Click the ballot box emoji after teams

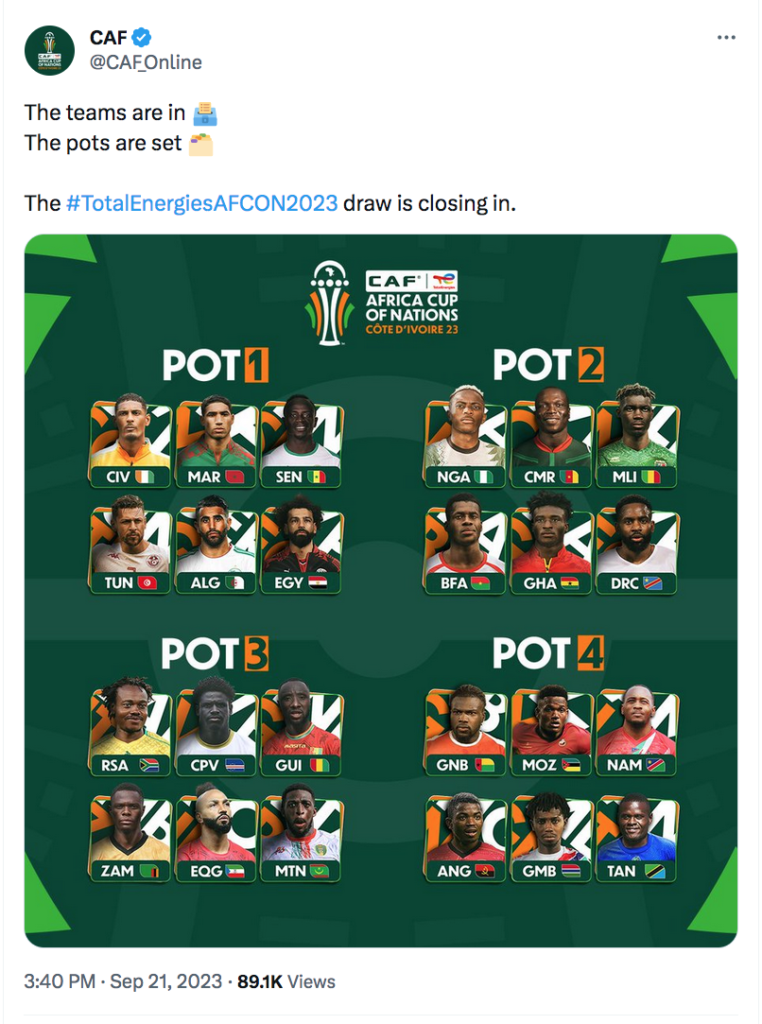tap(205, 114)
